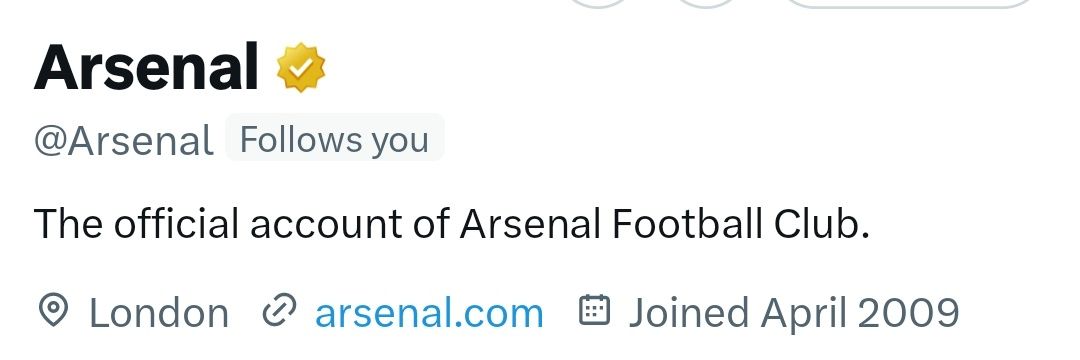
Task: Open the arsenal.com website link
Action: [x=429, y=313]
